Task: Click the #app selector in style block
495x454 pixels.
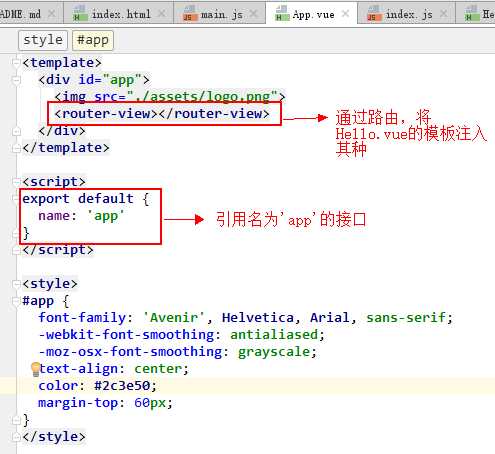Action: pyautogui.click(x=38, y=301)
